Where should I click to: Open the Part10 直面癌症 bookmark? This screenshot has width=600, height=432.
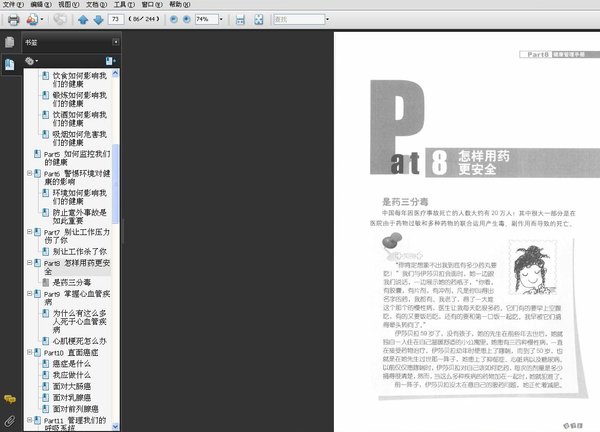click(x=71, y=352)
